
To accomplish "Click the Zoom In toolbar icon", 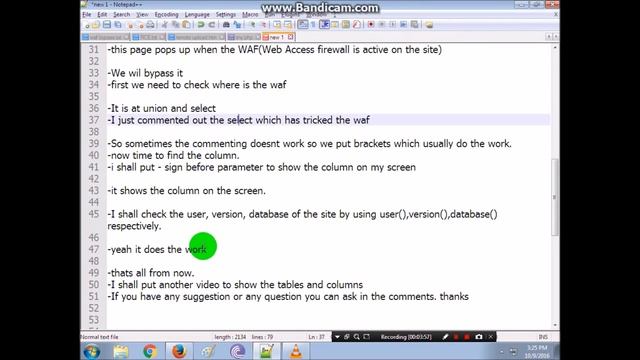I will 253,25.
